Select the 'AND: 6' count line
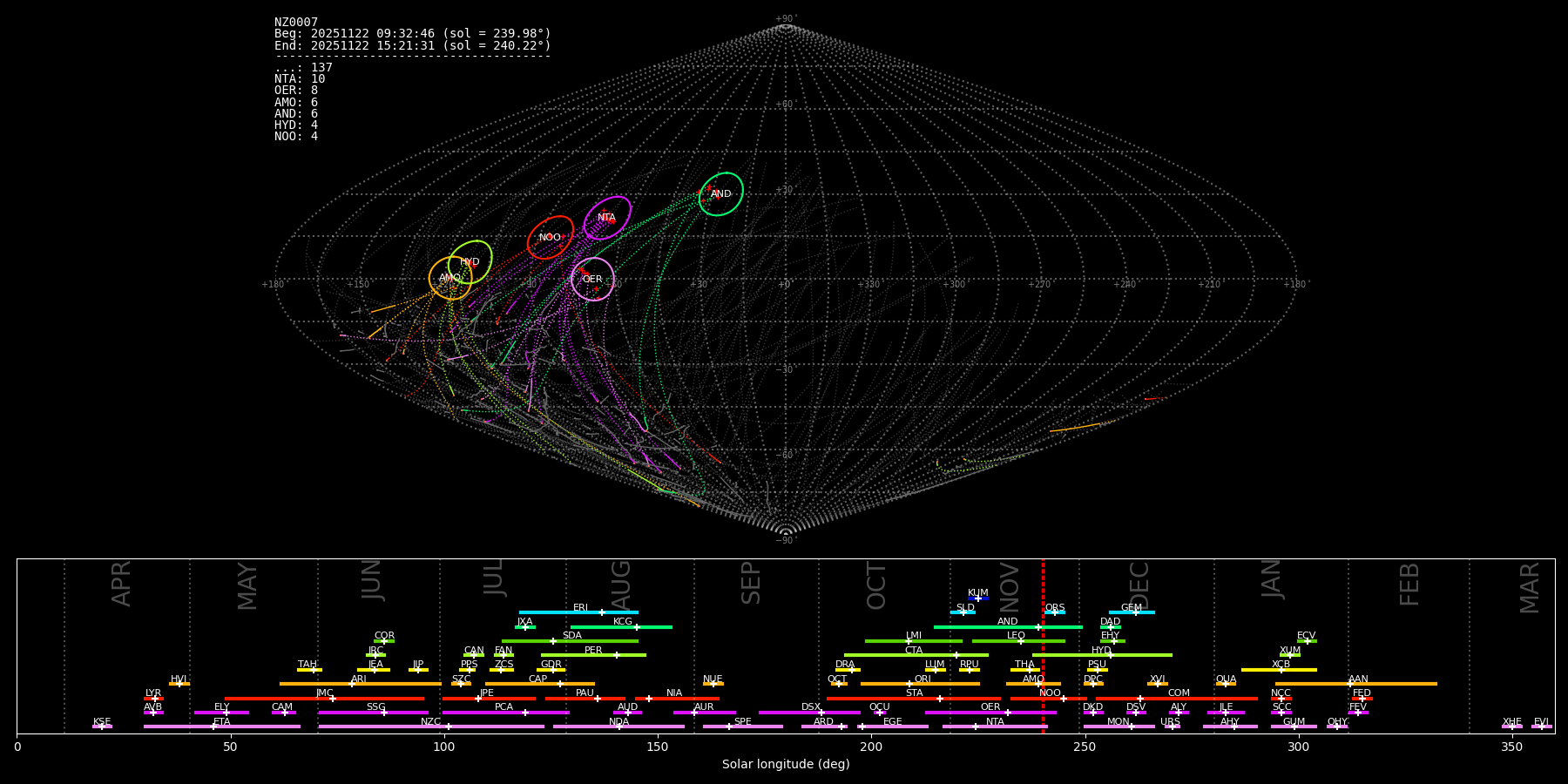Viewport: 1568px width, 784px height. 296,113
